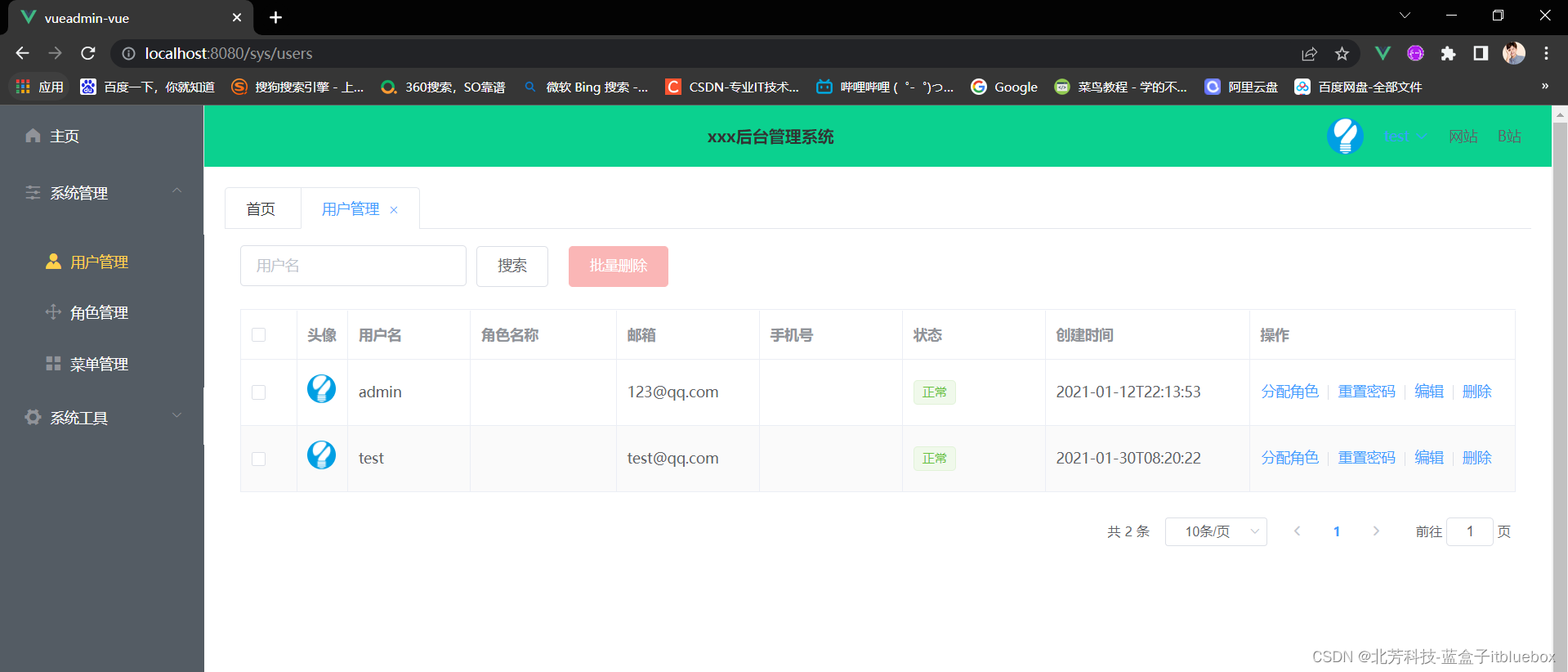Click the 系统工具 gear icon
The image size is (1568, 672).
[33, 418]
